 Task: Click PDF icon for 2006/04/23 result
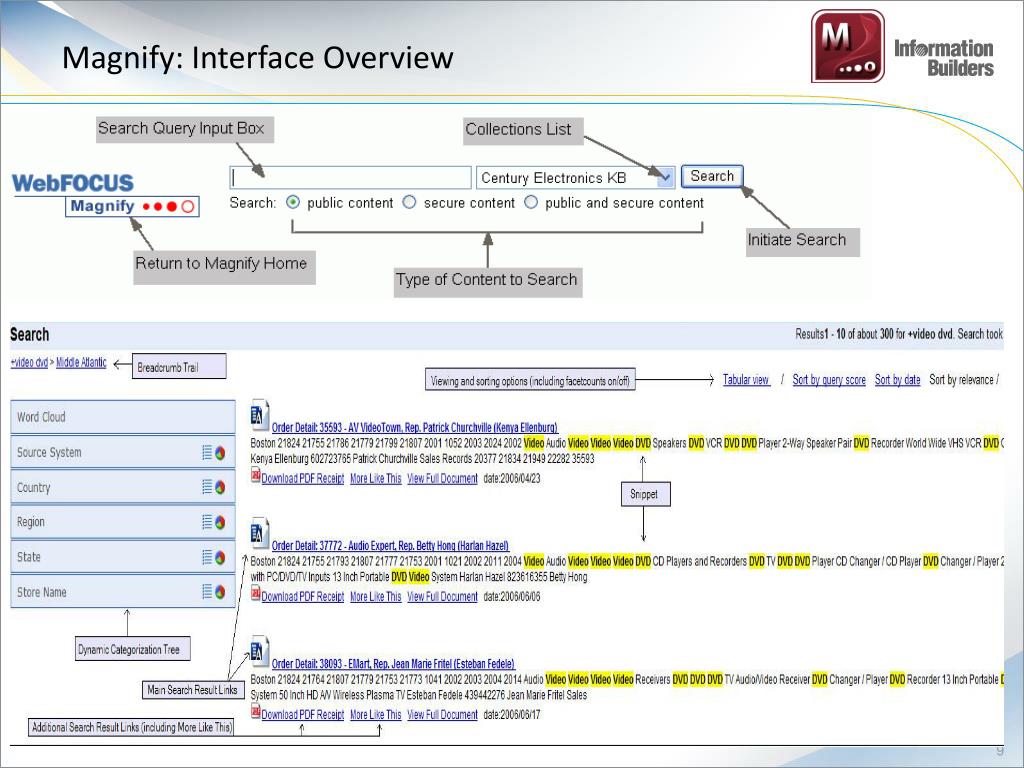click(255, 475)
